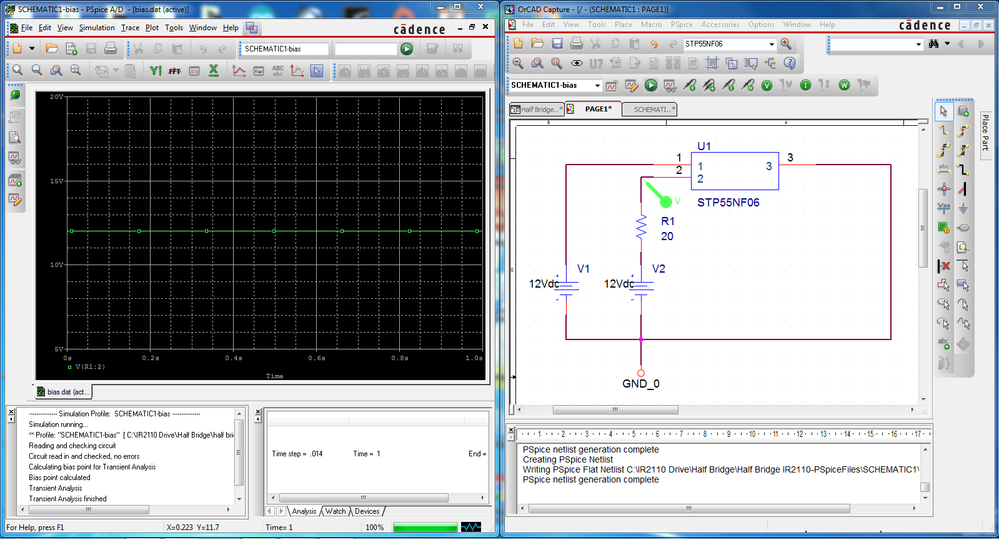
Task: Open the PSpice menu in OrCAD Capture
Action: tap(681, 24)
